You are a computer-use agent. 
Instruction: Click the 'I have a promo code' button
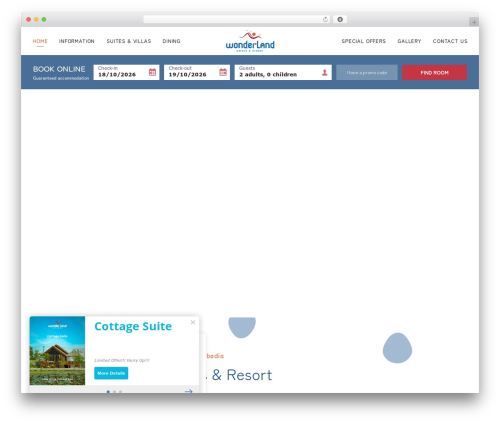367,72
